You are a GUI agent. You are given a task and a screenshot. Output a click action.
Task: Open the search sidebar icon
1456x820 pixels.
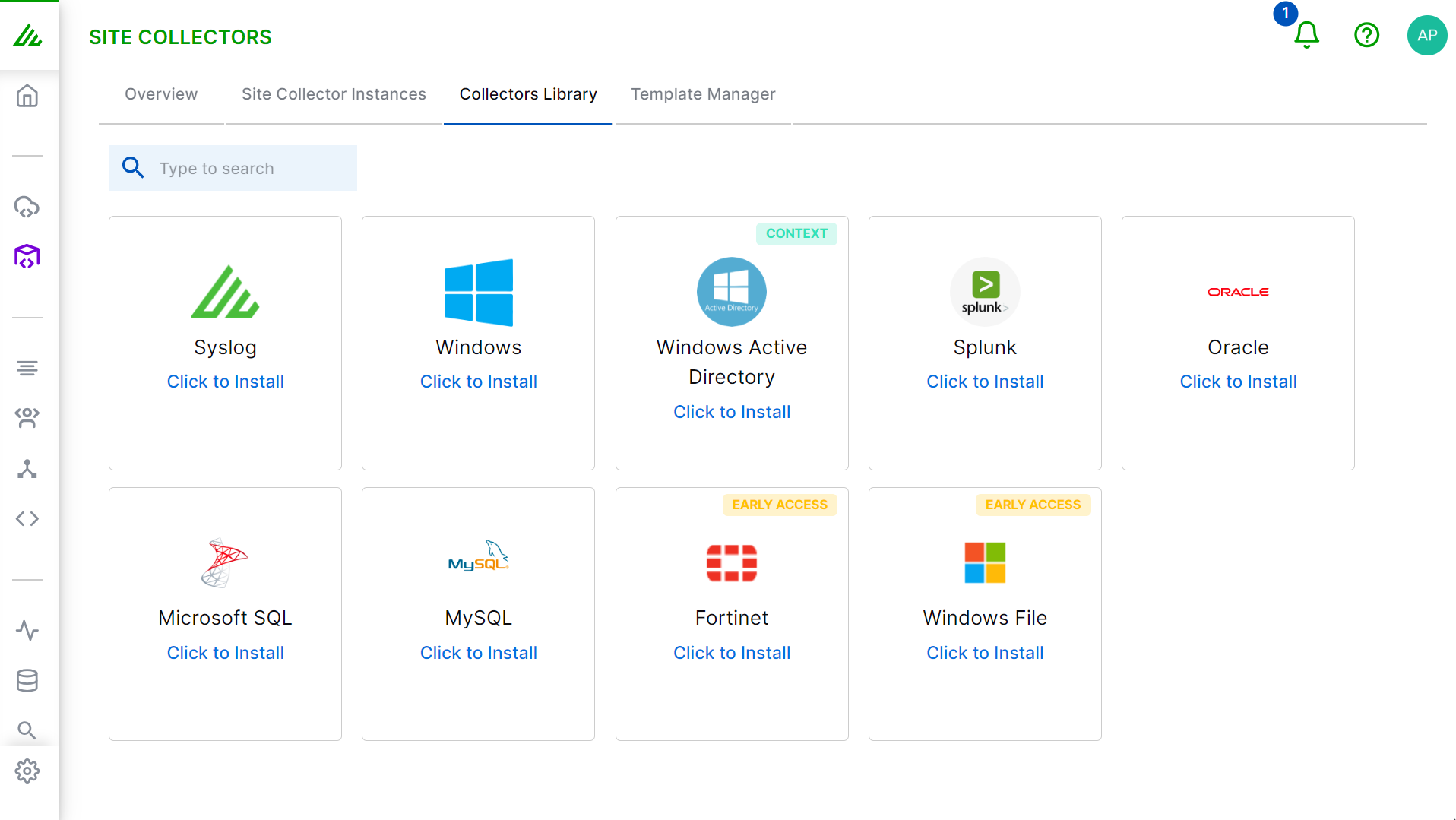tap(27, 730)
